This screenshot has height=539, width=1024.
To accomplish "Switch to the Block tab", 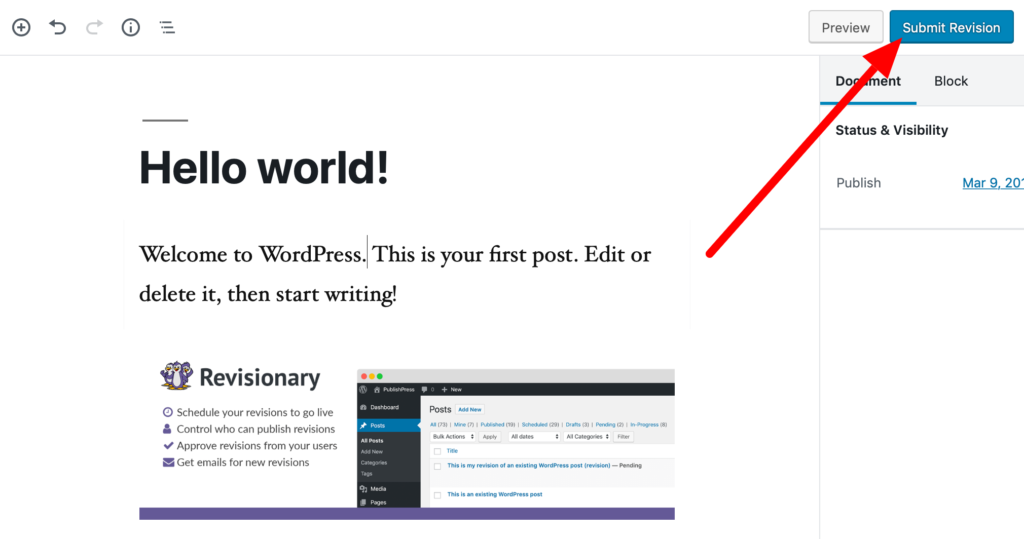I will coord(951,81).
